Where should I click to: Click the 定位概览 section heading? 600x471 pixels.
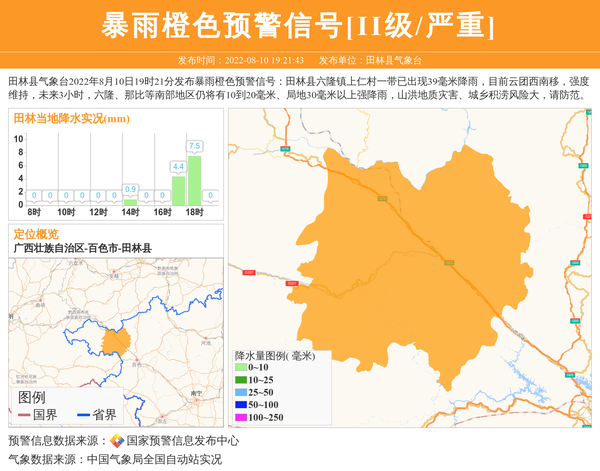click(36, 234)
